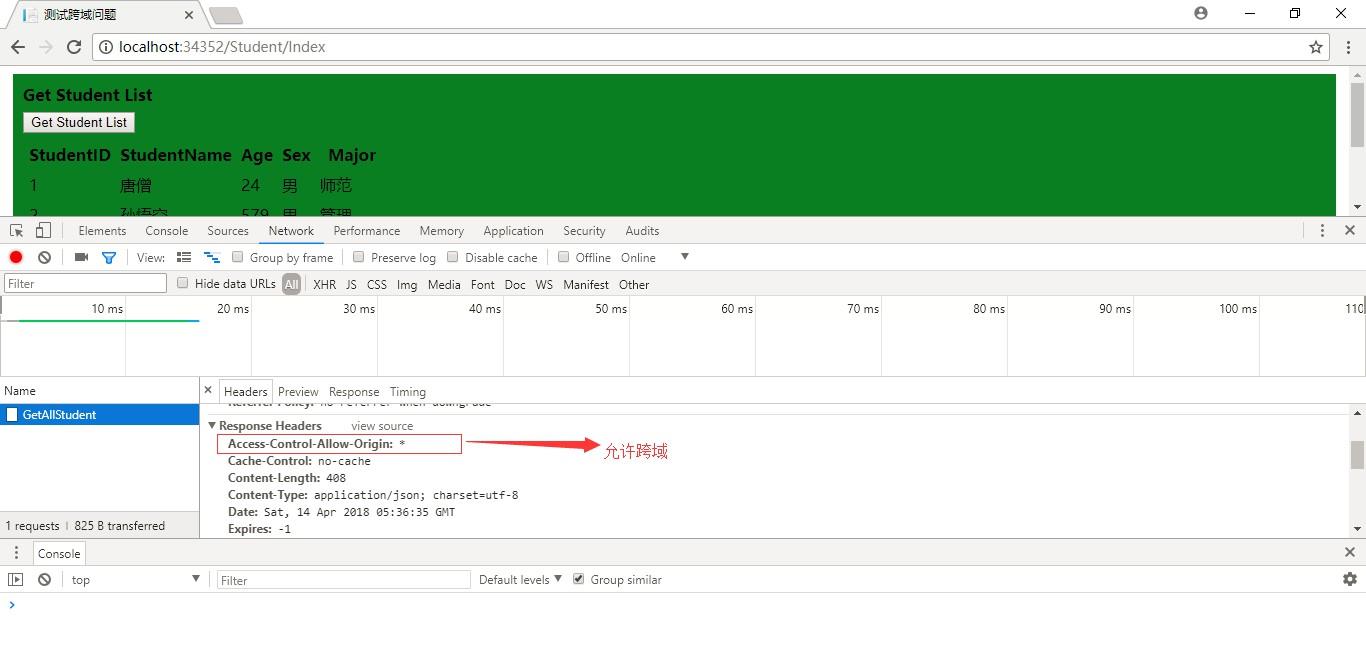Click headers pane scrollbar thumb

(1357, 454)
